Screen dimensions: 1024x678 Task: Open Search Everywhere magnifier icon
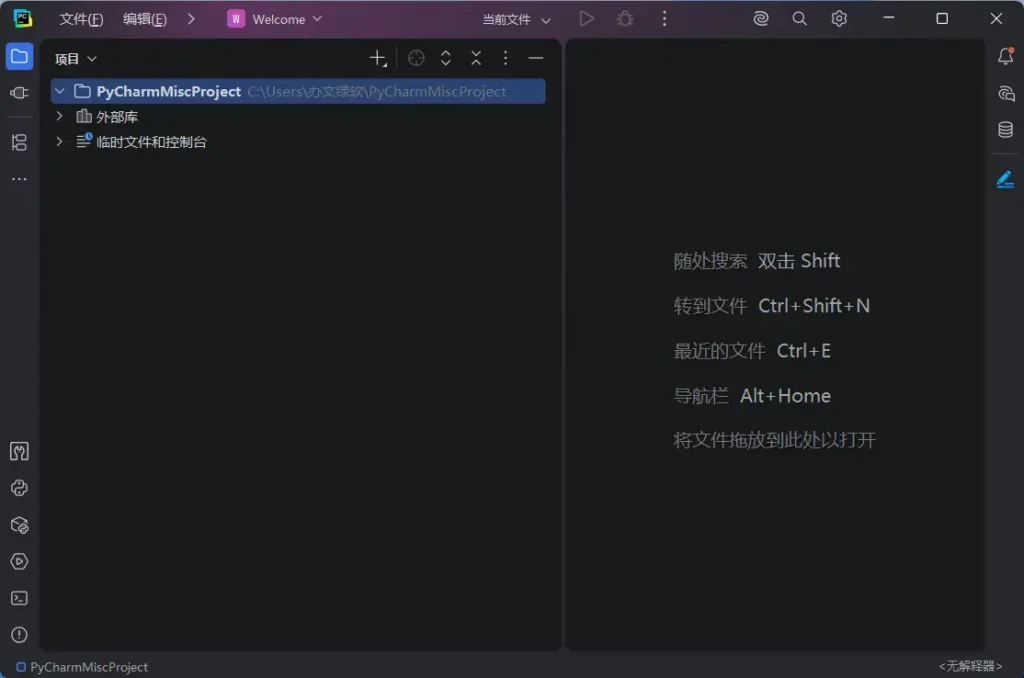(x=799, y=19)
